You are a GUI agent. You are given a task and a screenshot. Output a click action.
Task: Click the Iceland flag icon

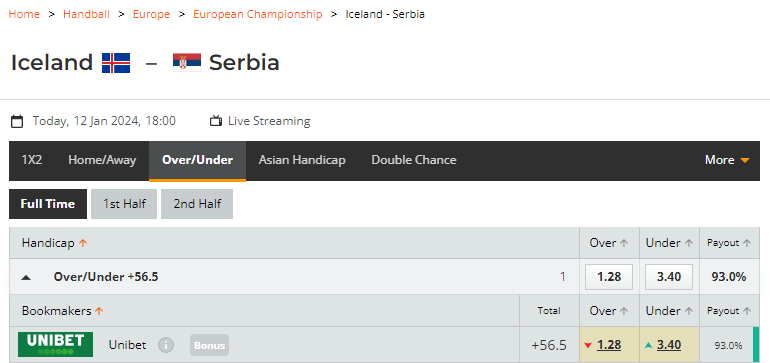click(116, 63)
